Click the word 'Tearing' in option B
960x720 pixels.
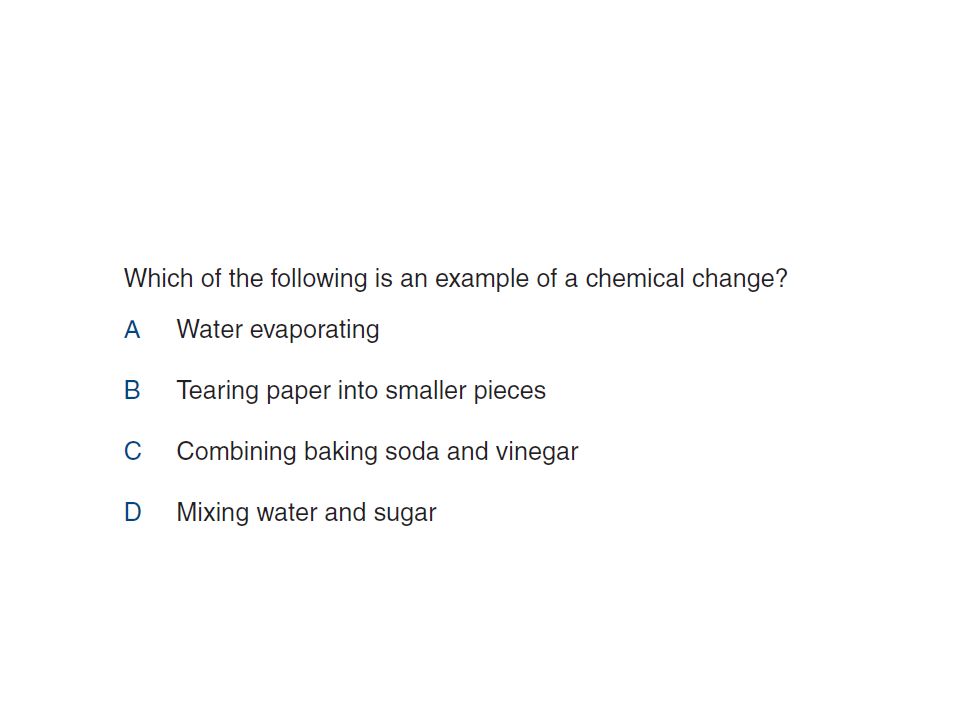click(218, 391)
